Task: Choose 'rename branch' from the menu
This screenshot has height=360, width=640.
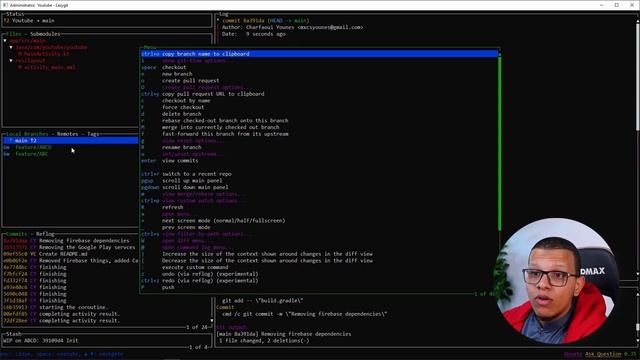Action: pos(182,147)
